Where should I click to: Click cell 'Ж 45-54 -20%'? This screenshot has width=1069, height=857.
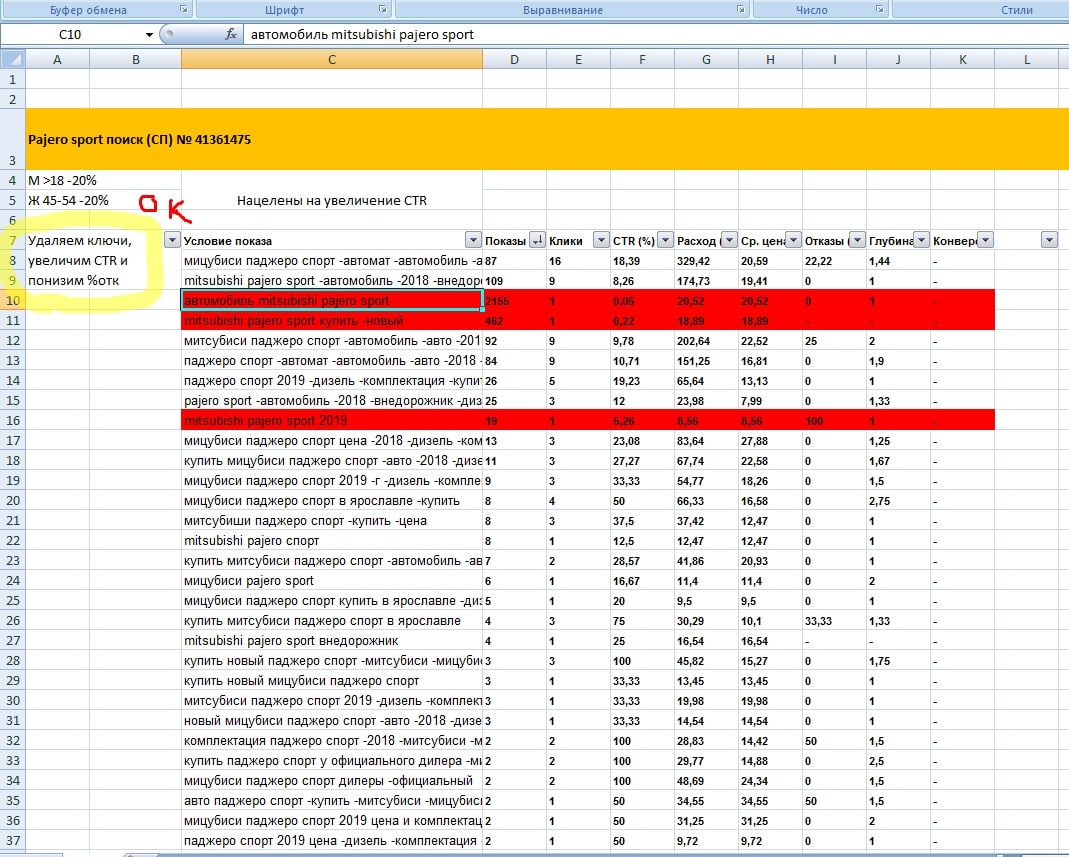click(x=68, y=200)
